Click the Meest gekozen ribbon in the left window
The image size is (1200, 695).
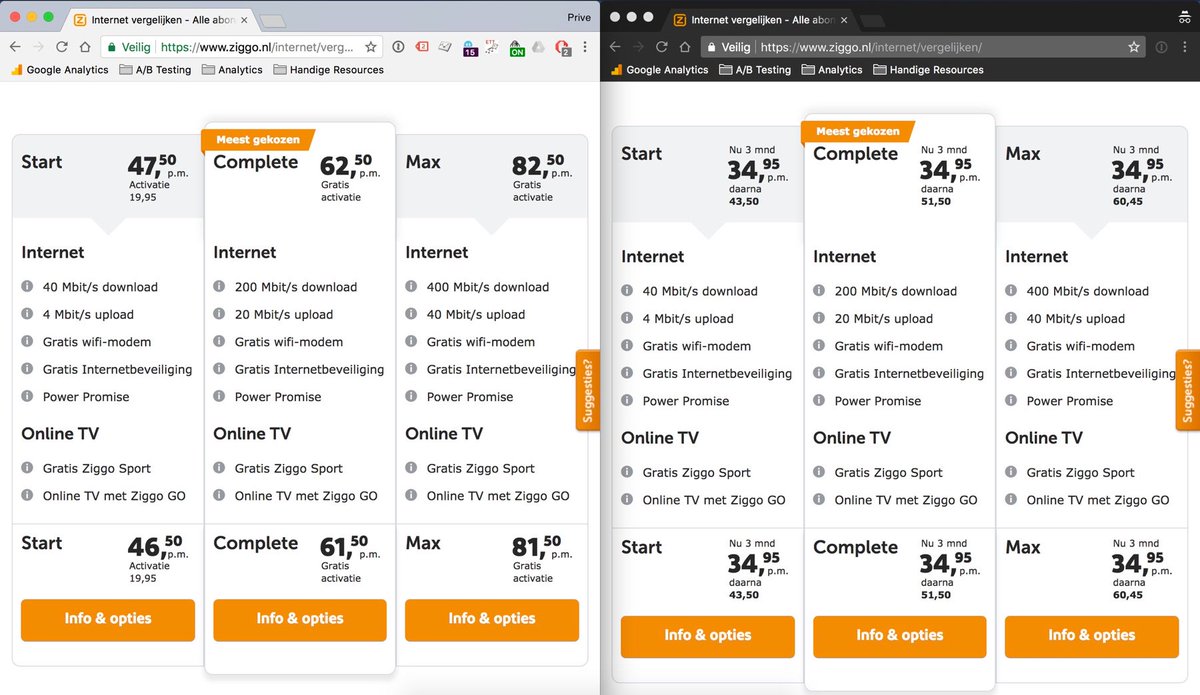coord(258,140)
